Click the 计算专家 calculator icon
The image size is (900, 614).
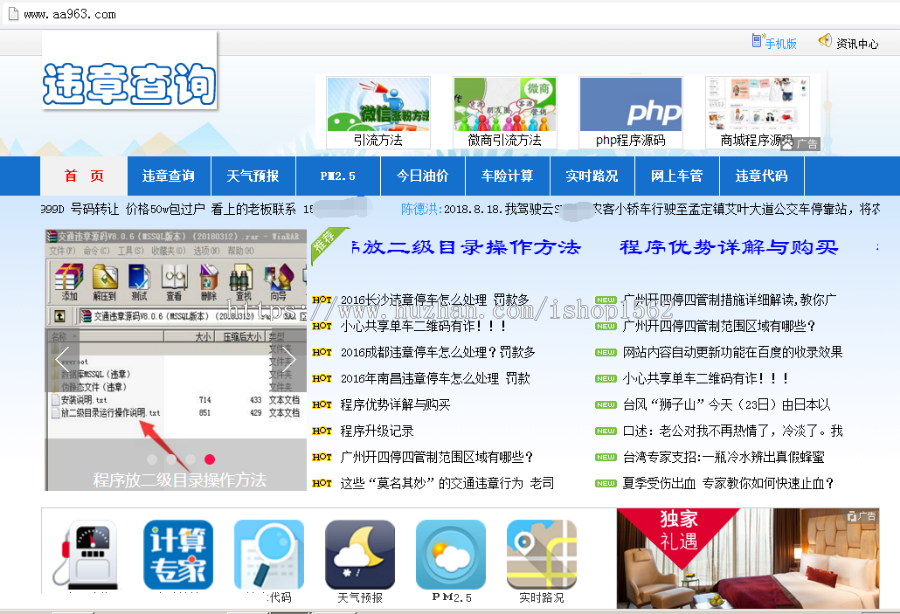click(x=178, y=555)
